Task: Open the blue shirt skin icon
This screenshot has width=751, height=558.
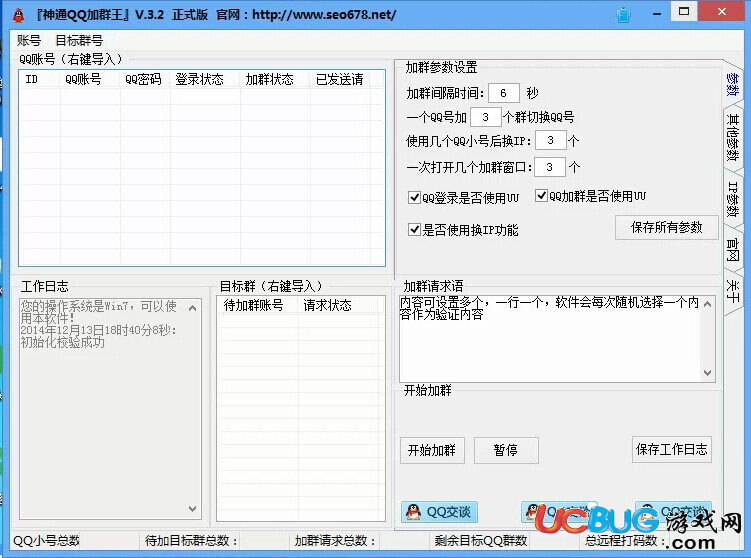Action: tap(623, 15)
